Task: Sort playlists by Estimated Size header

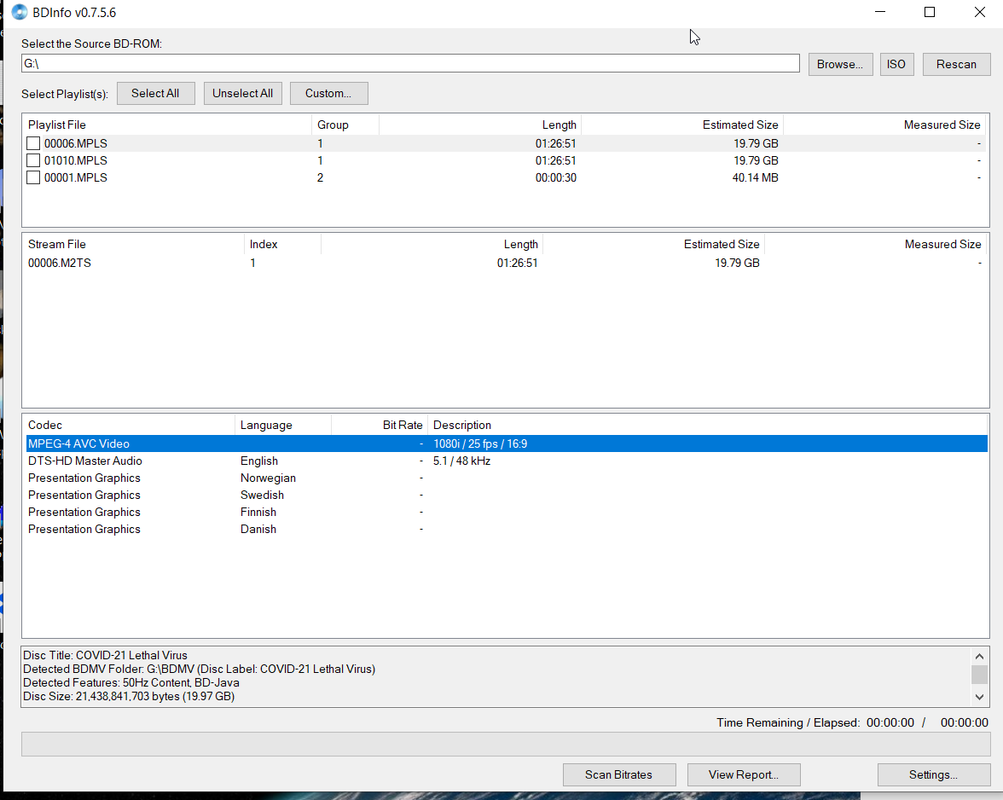Action: (682, 125)
